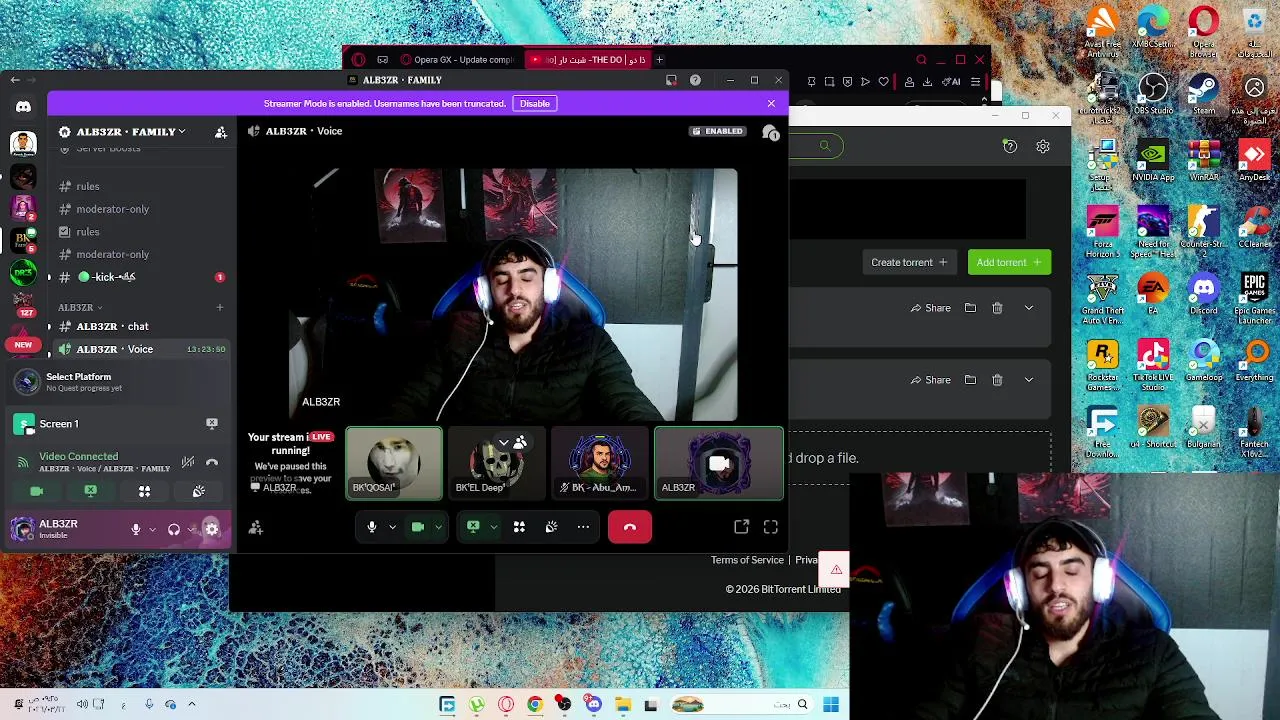1280x720 pixels.
Task: Deafen headphones in user panel
Action: (x=174, y=529)
